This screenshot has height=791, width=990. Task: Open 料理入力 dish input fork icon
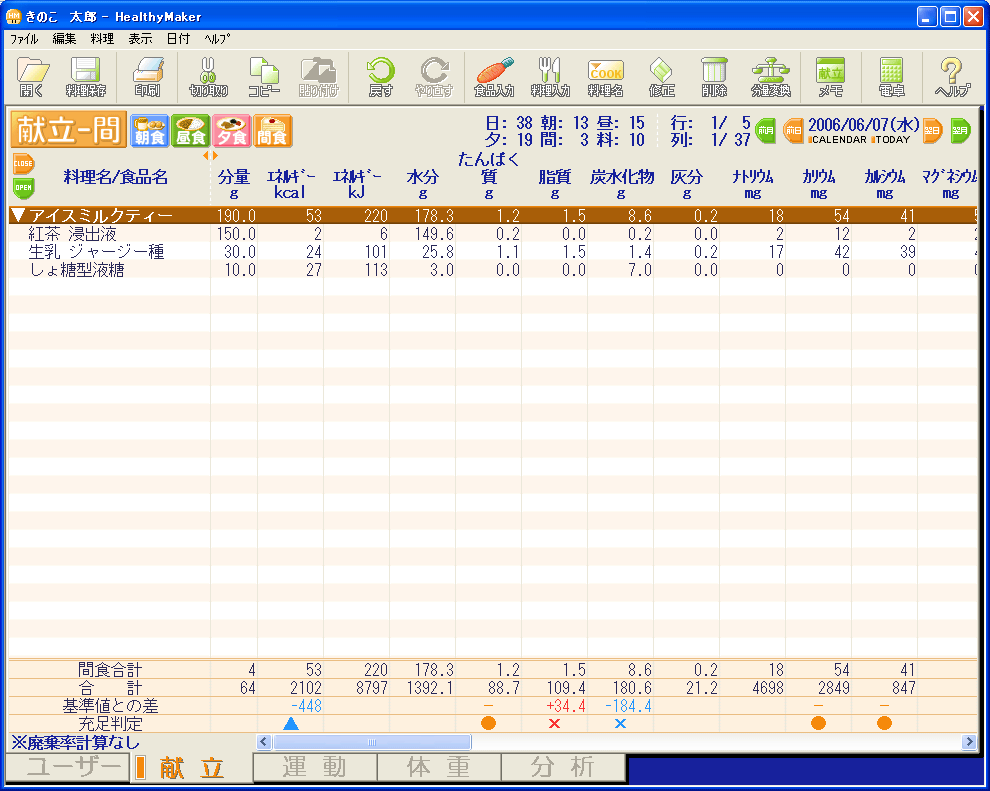coord(550,77)
